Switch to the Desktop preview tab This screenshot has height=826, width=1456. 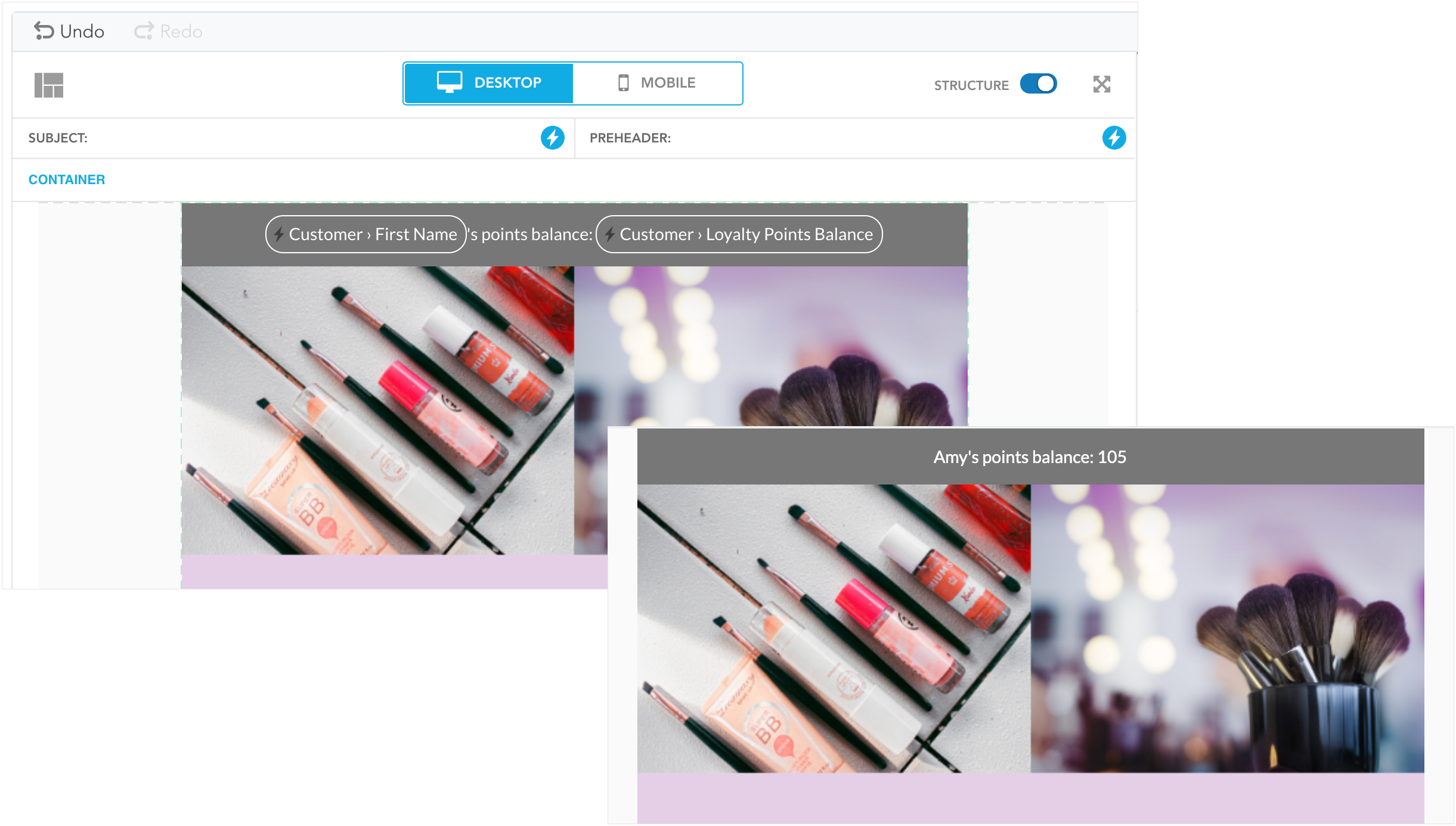pyautogui.click(x=507, y=83)
